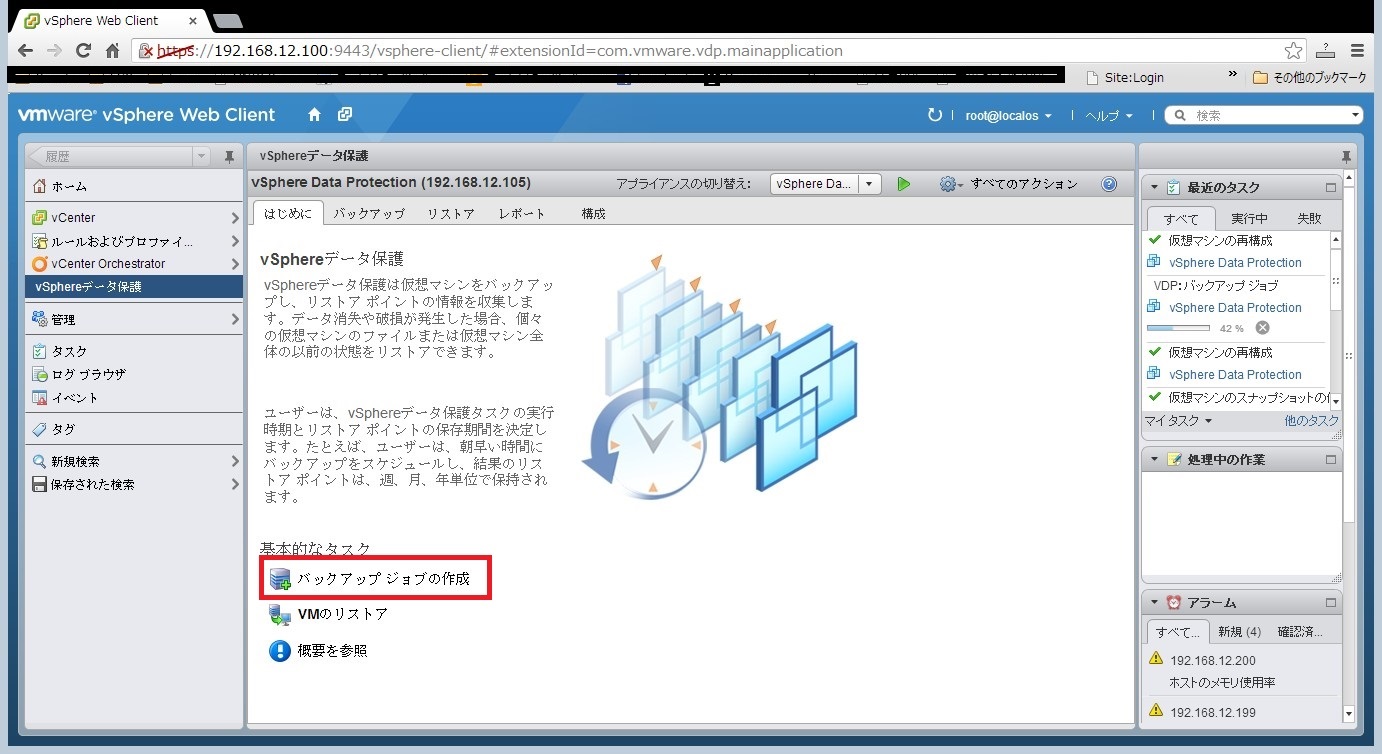Click warning icon for 192.168.12.200 alarm
Viewport: 1382px width, 754px height.
(1156, 658)
